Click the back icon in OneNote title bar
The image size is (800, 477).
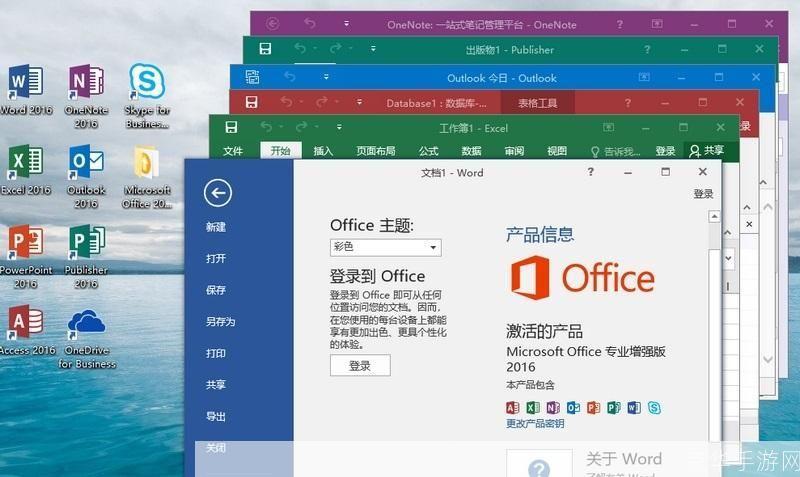tap(273, 23)
